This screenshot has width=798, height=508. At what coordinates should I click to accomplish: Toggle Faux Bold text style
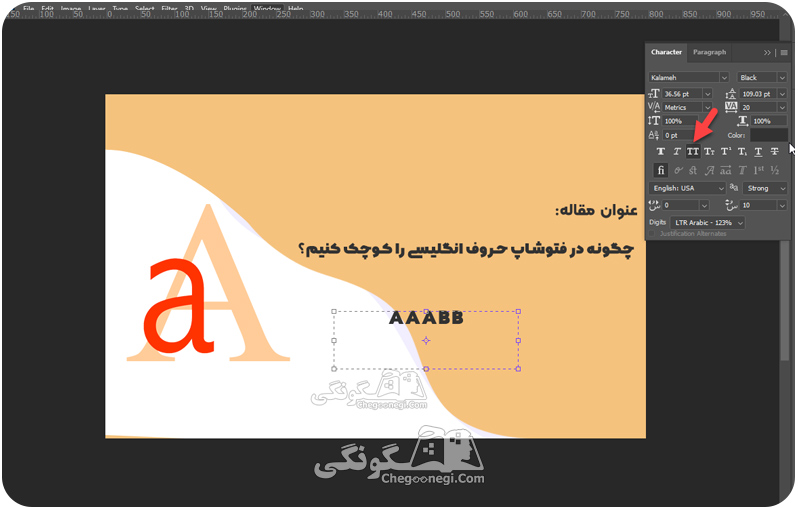[x=661, y=152]
